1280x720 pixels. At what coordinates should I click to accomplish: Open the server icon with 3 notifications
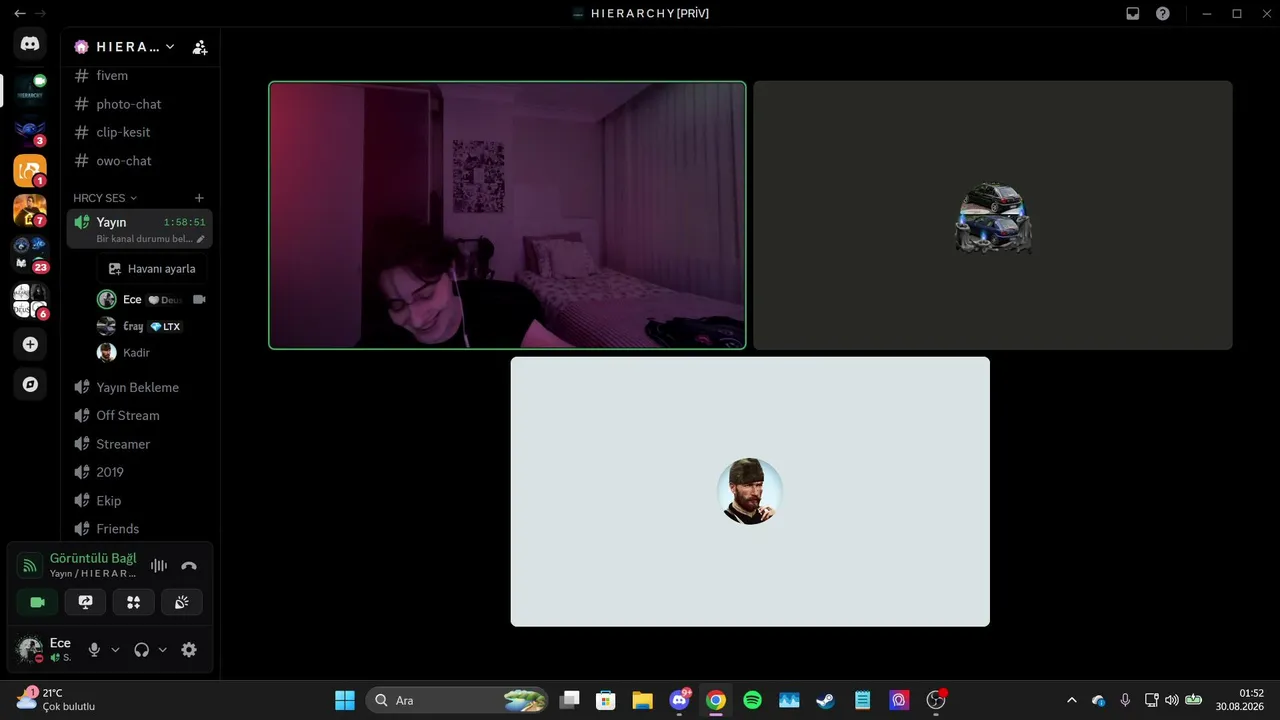(30, 130)
